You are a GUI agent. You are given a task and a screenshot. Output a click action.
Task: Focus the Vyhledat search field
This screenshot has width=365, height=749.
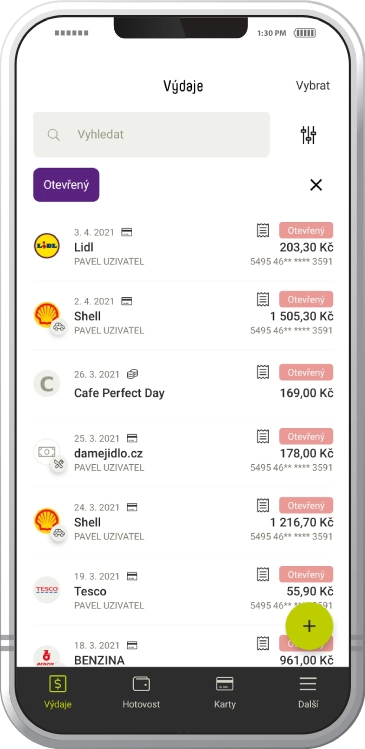point(151,135)
